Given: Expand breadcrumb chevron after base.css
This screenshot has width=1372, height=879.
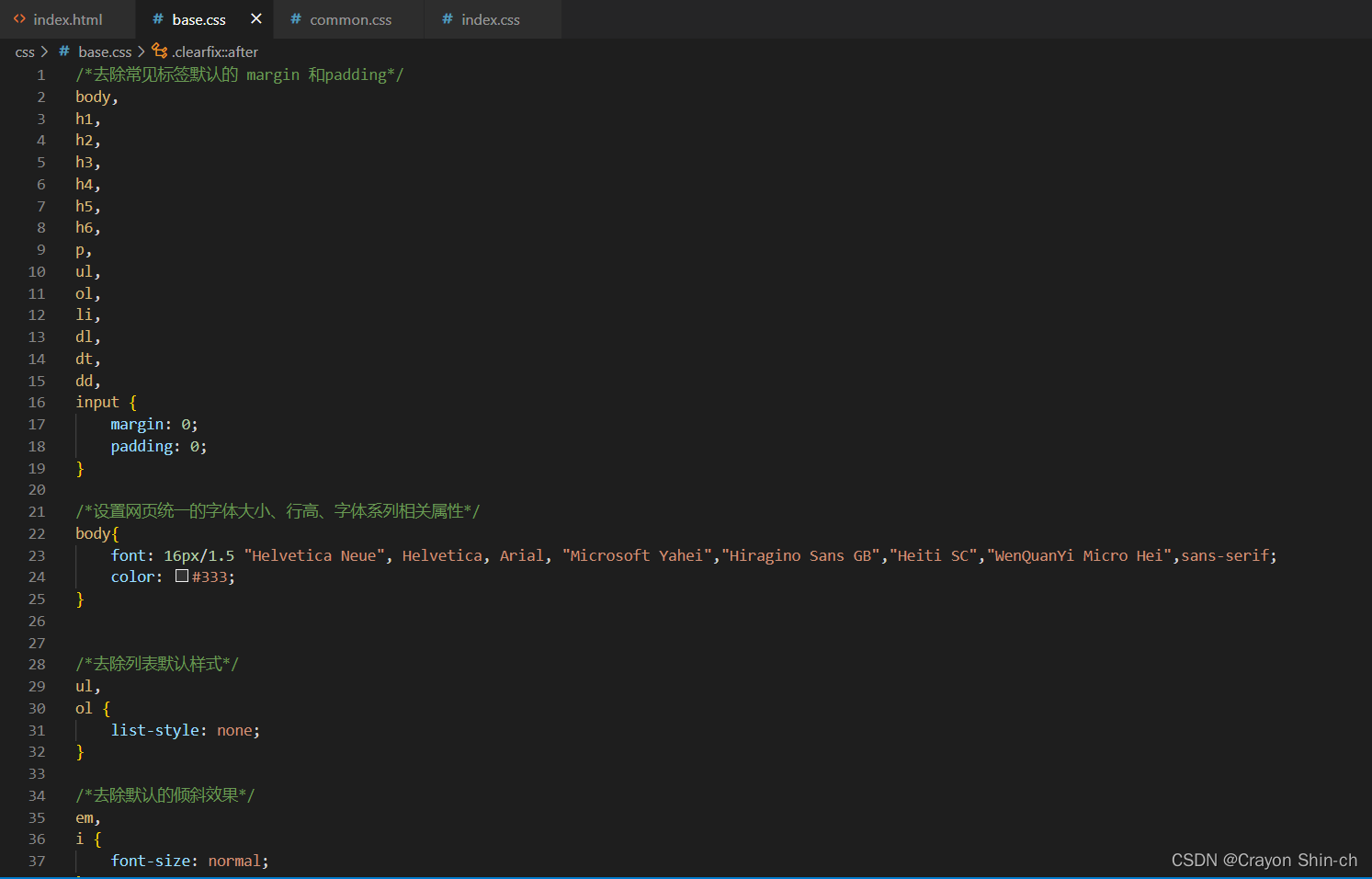Looking at the screenshot, I should click(142, 51).
